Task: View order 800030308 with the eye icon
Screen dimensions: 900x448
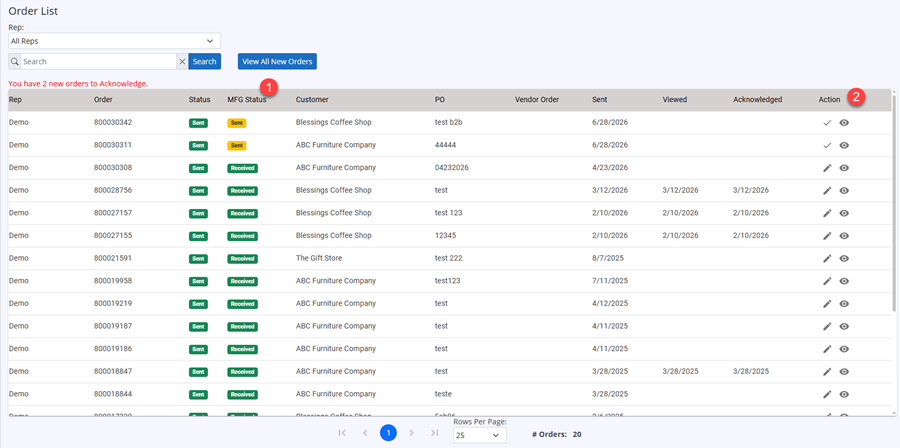Action: tap(844, 168)
